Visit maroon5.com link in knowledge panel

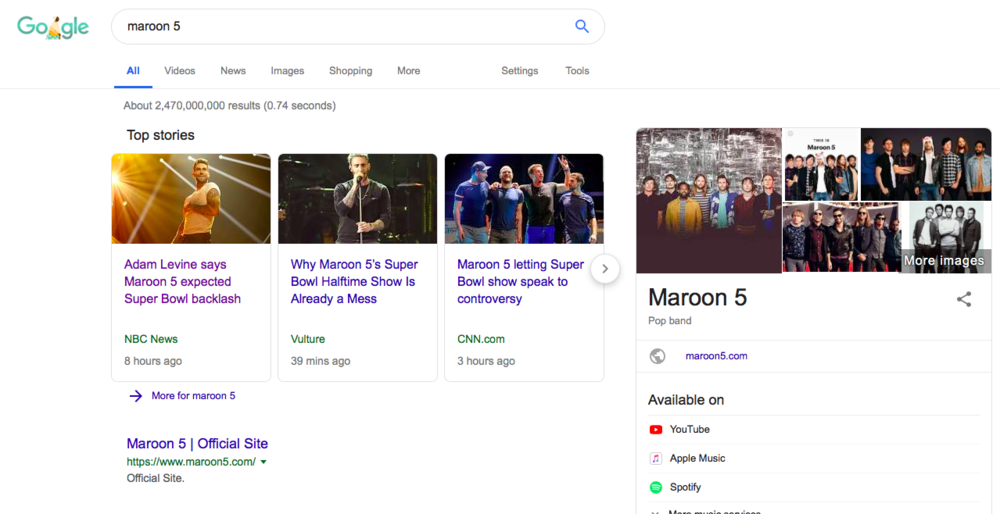[716, 356]
